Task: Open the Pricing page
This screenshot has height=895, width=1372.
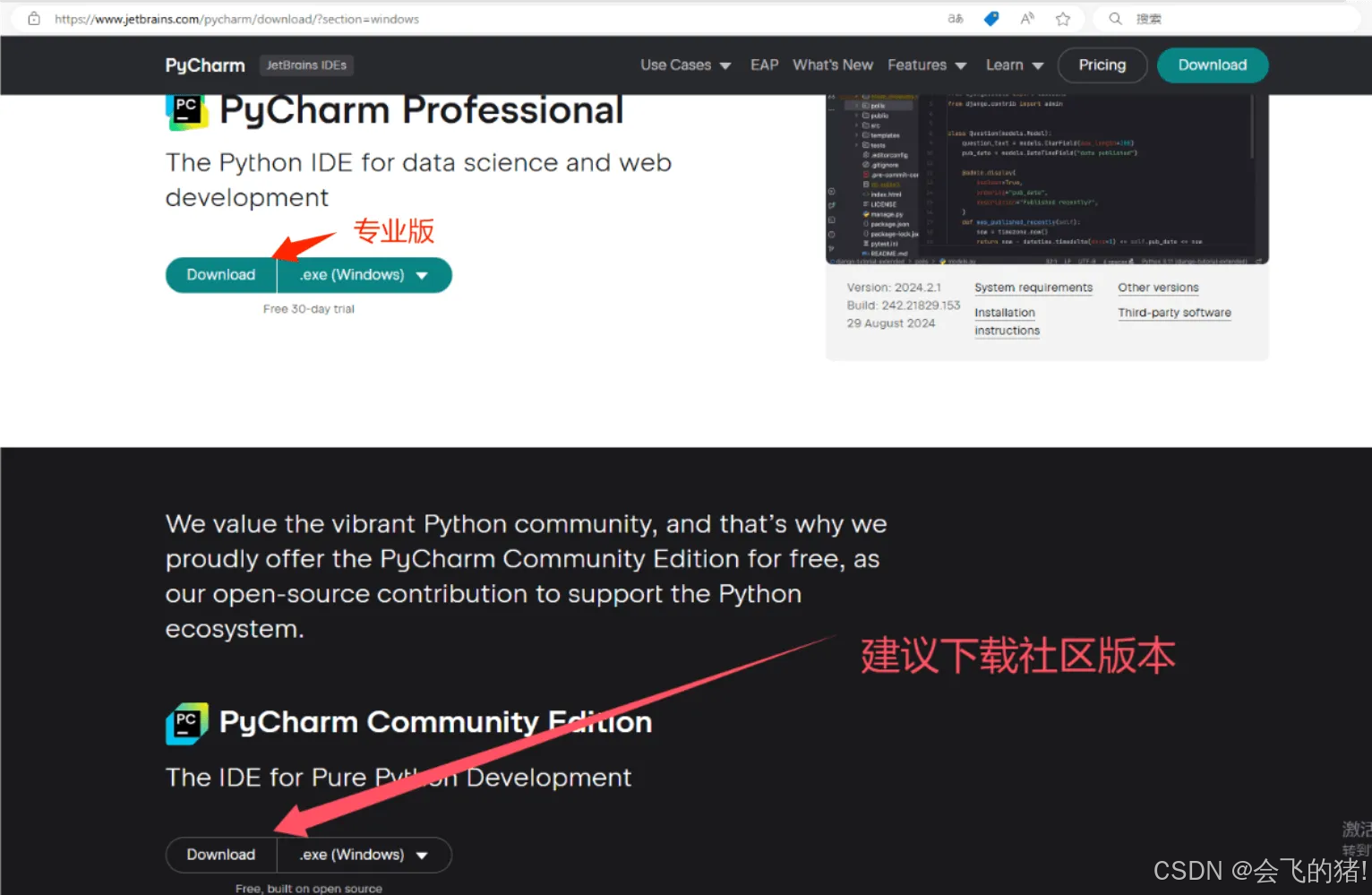Action: [x=1102, y=65]
